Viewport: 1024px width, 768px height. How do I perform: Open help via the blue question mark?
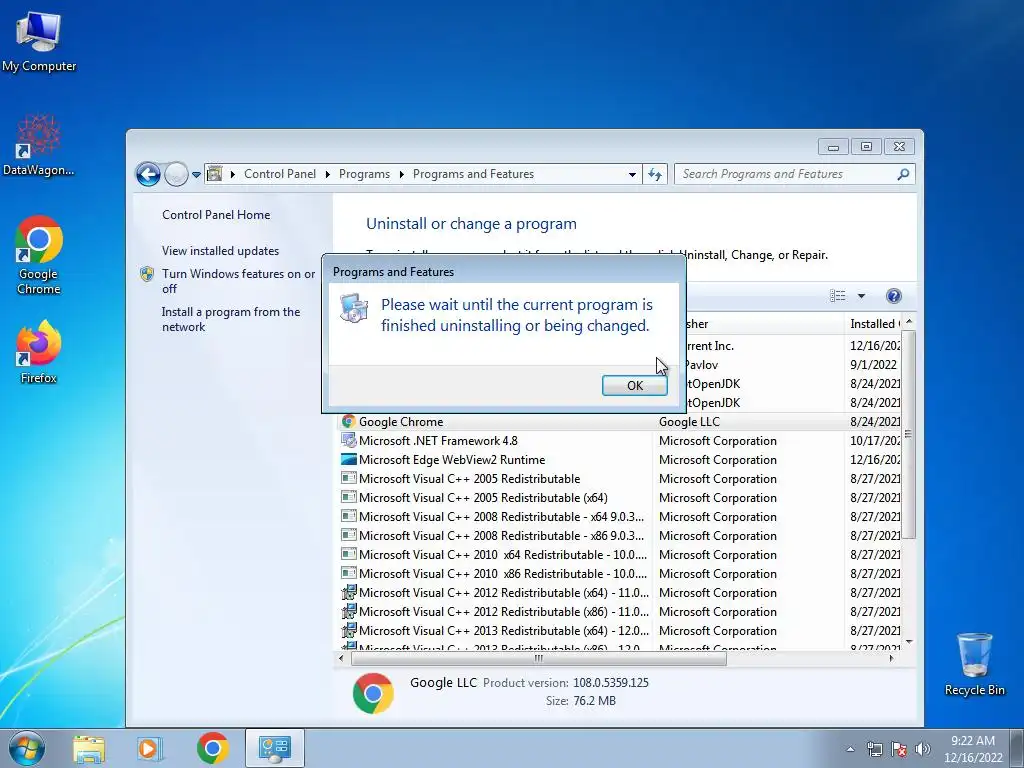pos(893,296)
